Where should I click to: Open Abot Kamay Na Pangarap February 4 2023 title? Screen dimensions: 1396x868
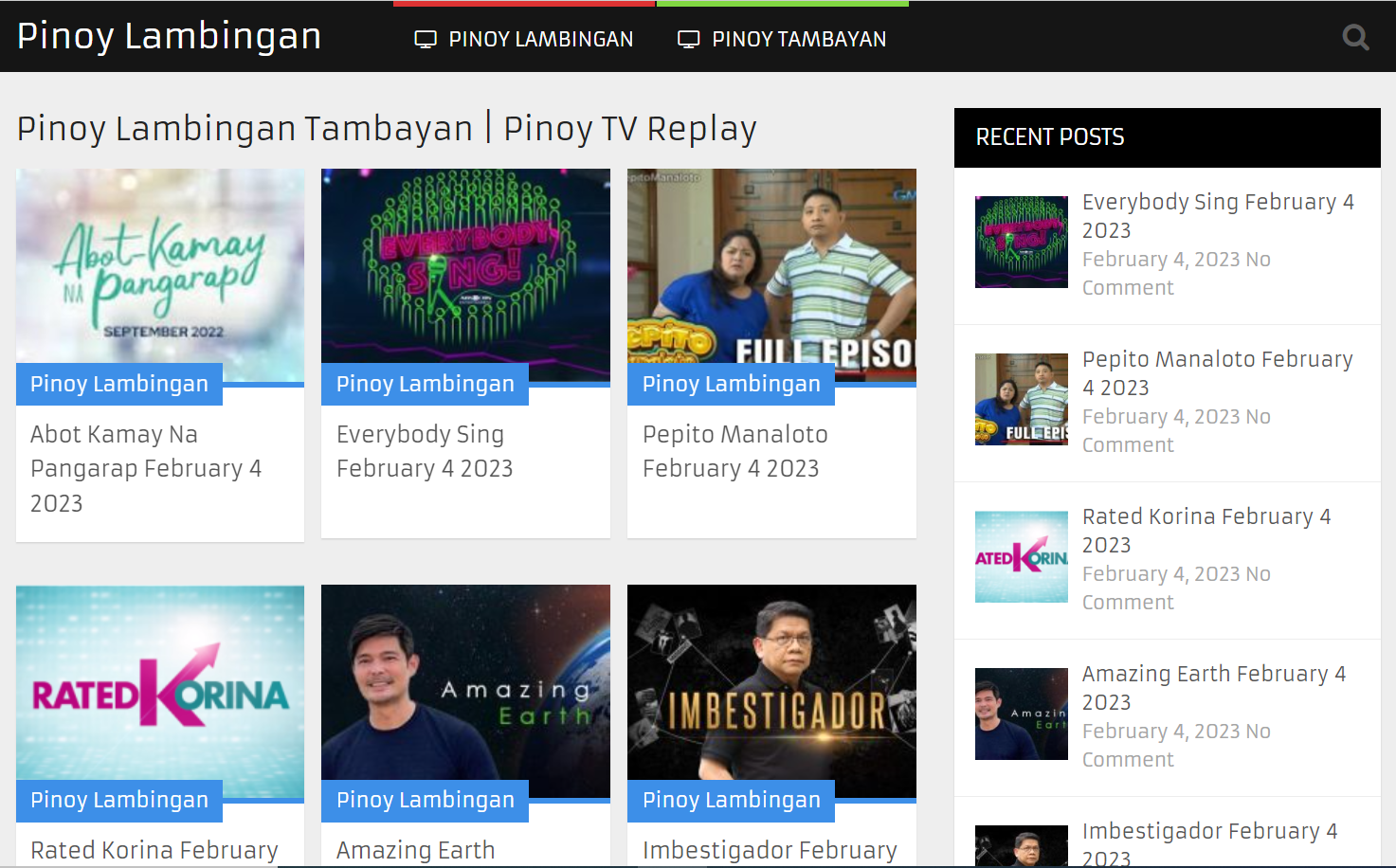(x=146, y=469)
